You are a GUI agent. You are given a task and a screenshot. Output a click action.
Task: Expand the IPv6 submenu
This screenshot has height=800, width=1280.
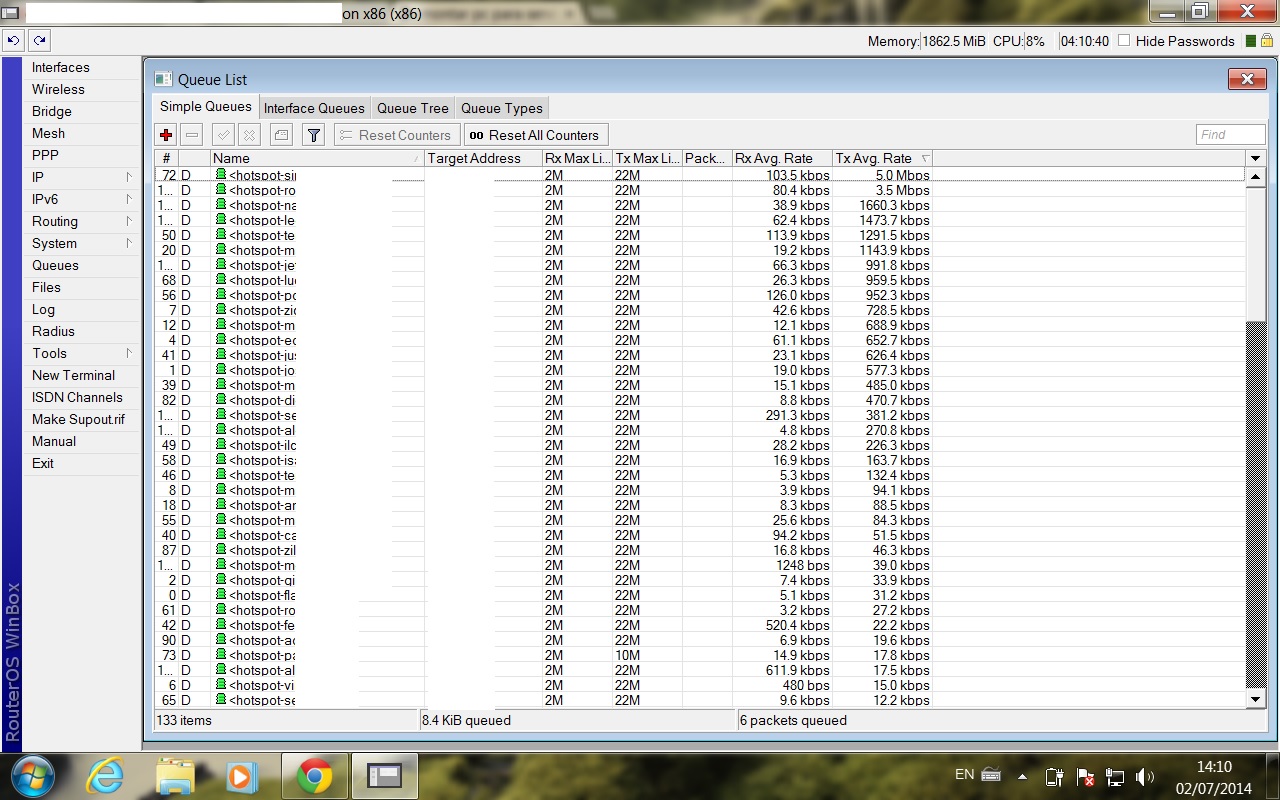pyautogui.click(x=129, y=199)
